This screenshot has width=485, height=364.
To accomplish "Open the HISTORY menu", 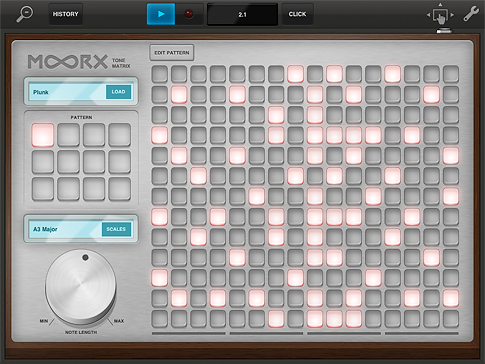I will point(66,14).
